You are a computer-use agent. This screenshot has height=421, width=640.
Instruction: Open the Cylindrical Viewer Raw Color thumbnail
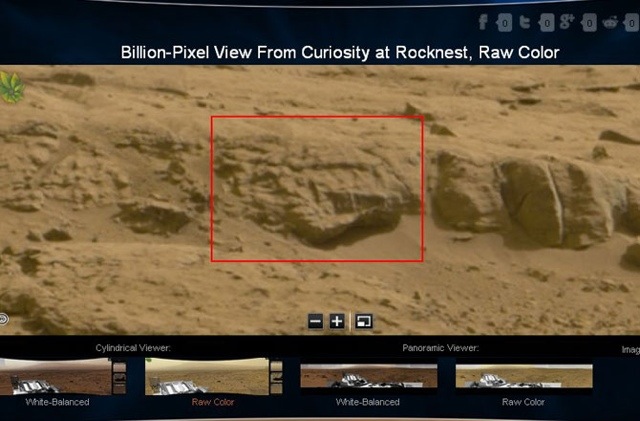click(207, 376)
